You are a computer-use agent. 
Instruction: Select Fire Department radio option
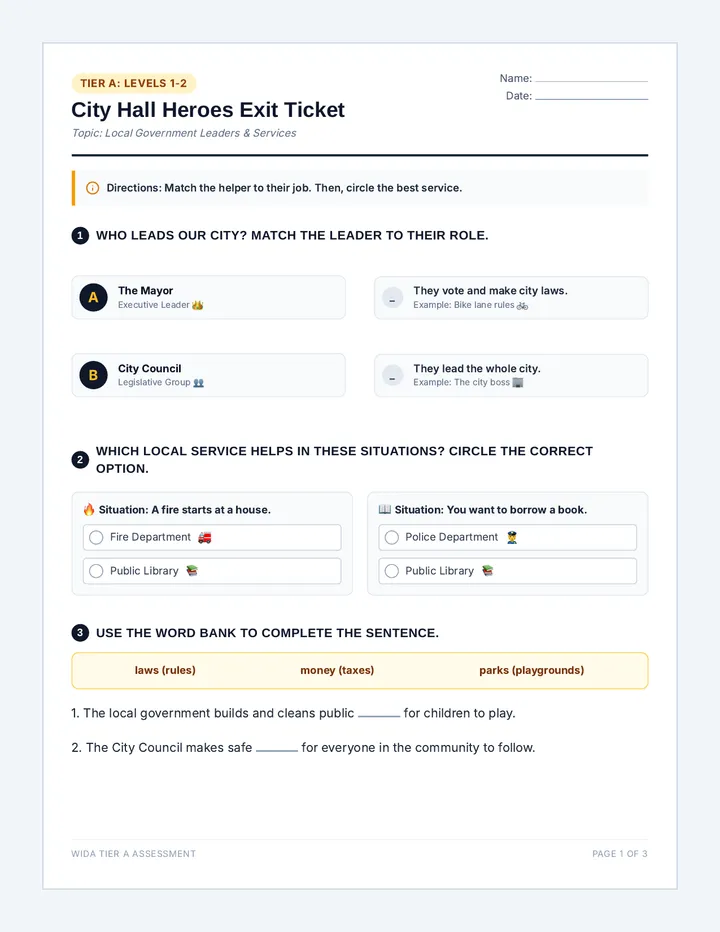coord(96,537)
